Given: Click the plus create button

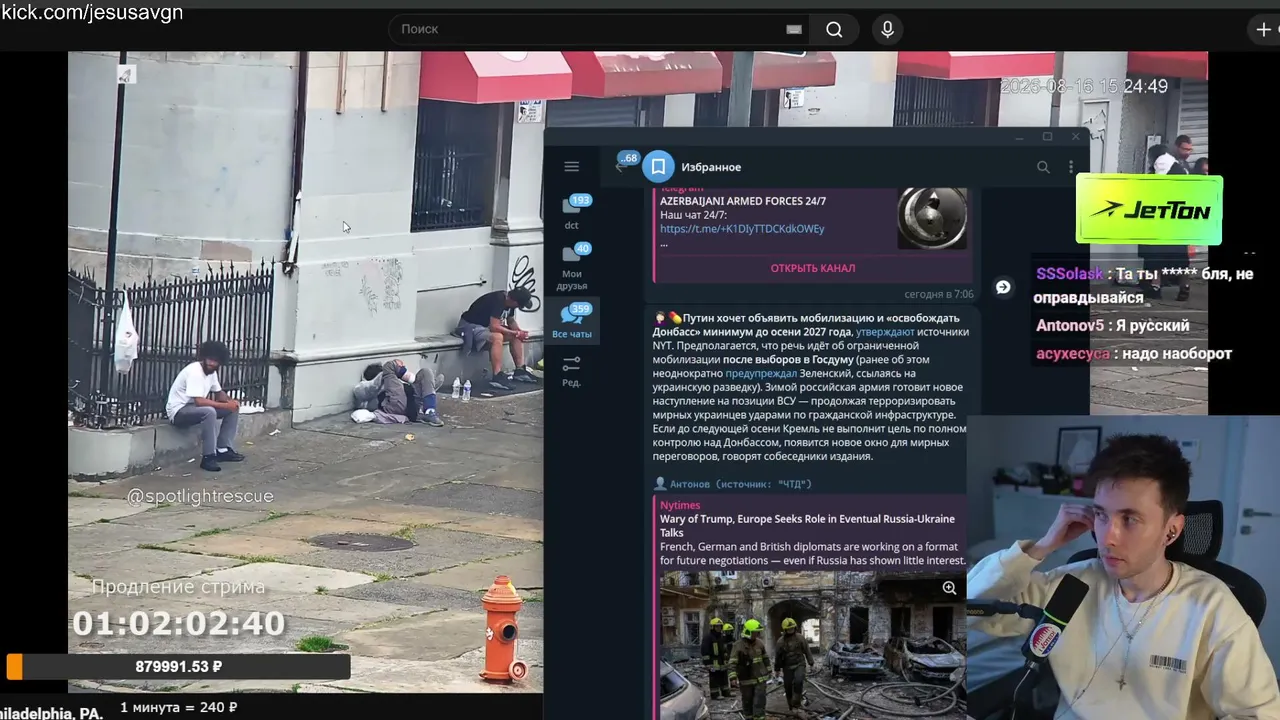Looking at the screenshot, I should click(x=1264, y=29).
